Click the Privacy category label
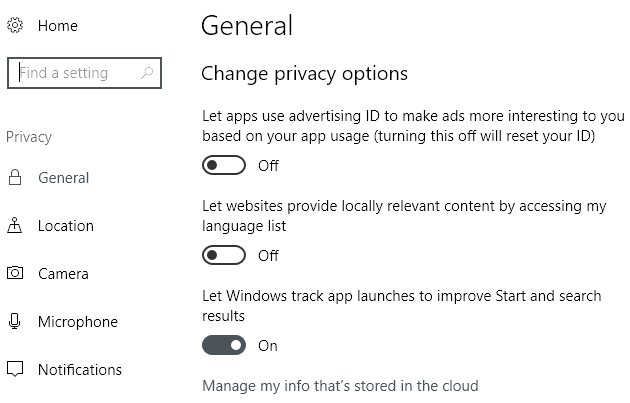This screenshot has width=630, height=403. coord(28,137)
